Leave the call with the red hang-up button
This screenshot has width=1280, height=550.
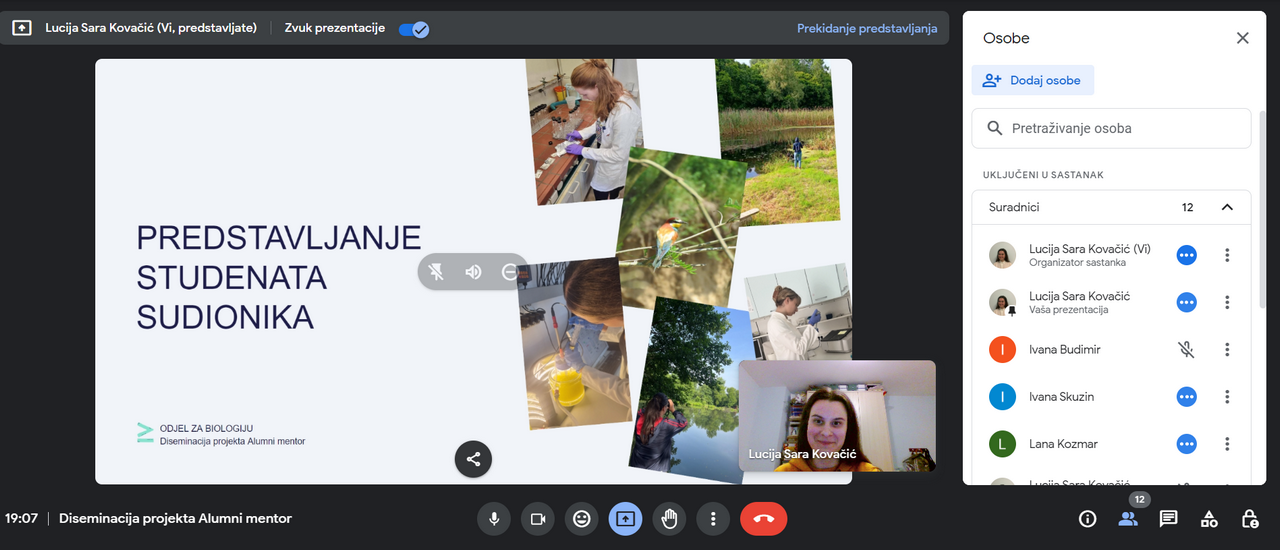tap(764, 519)
